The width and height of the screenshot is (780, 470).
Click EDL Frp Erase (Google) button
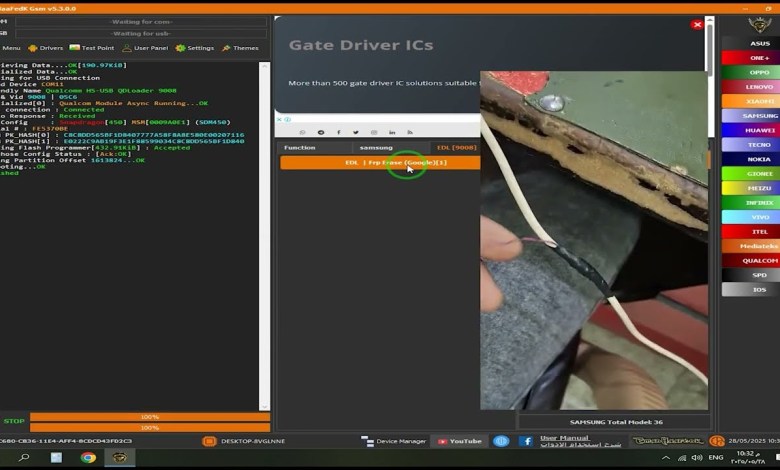tap(380, 162)
